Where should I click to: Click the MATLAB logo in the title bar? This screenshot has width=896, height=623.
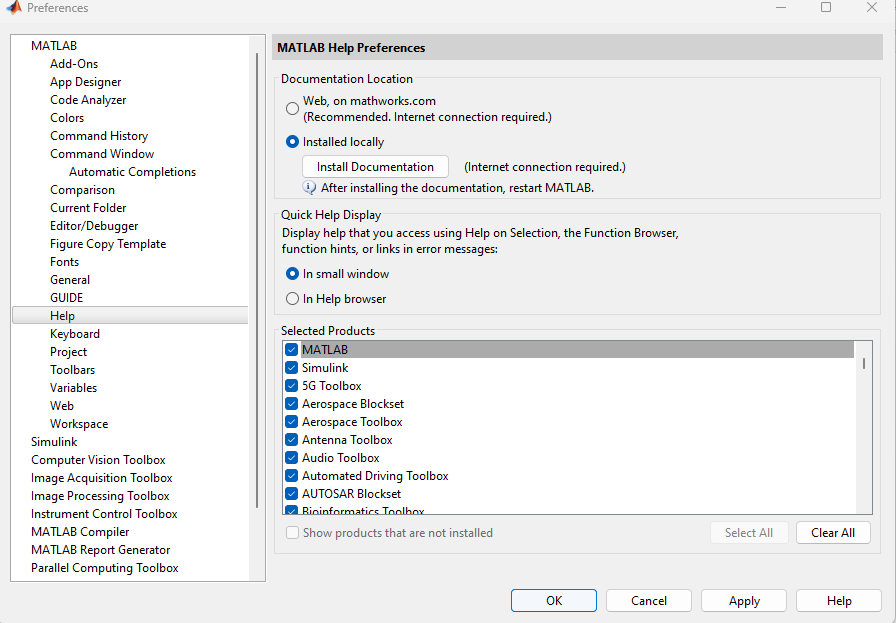(x=14, y=7)
